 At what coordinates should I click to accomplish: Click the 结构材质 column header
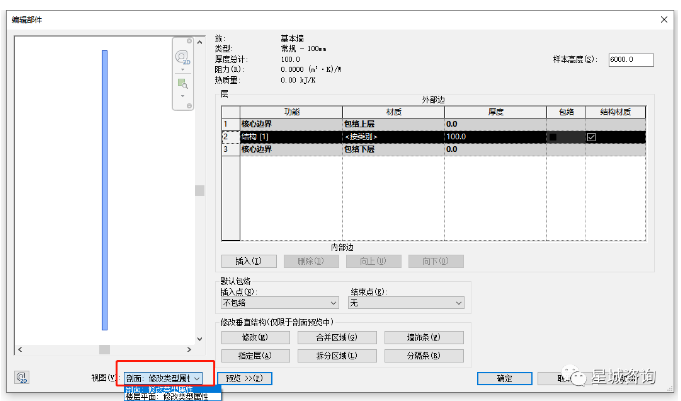coord(615,112)
